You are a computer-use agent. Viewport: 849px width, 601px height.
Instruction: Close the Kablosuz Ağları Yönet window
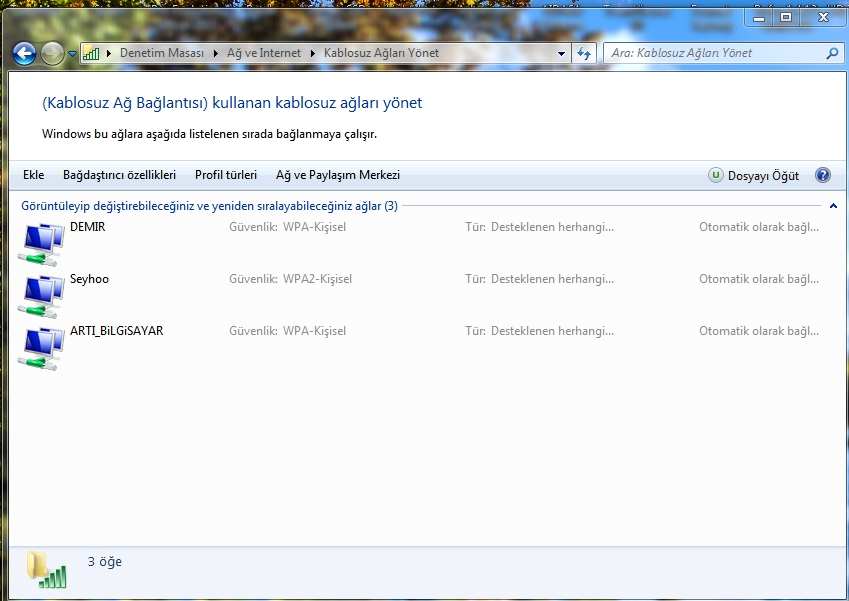click(823, 17)
